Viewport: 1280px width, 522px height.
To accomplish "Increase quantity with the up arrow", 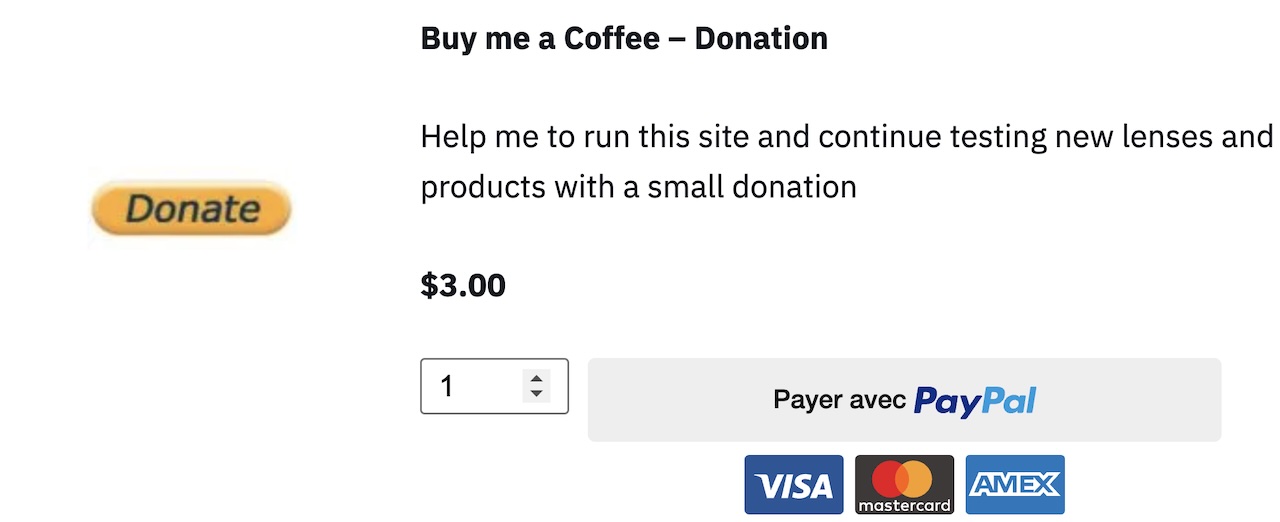I will point(537,378).
